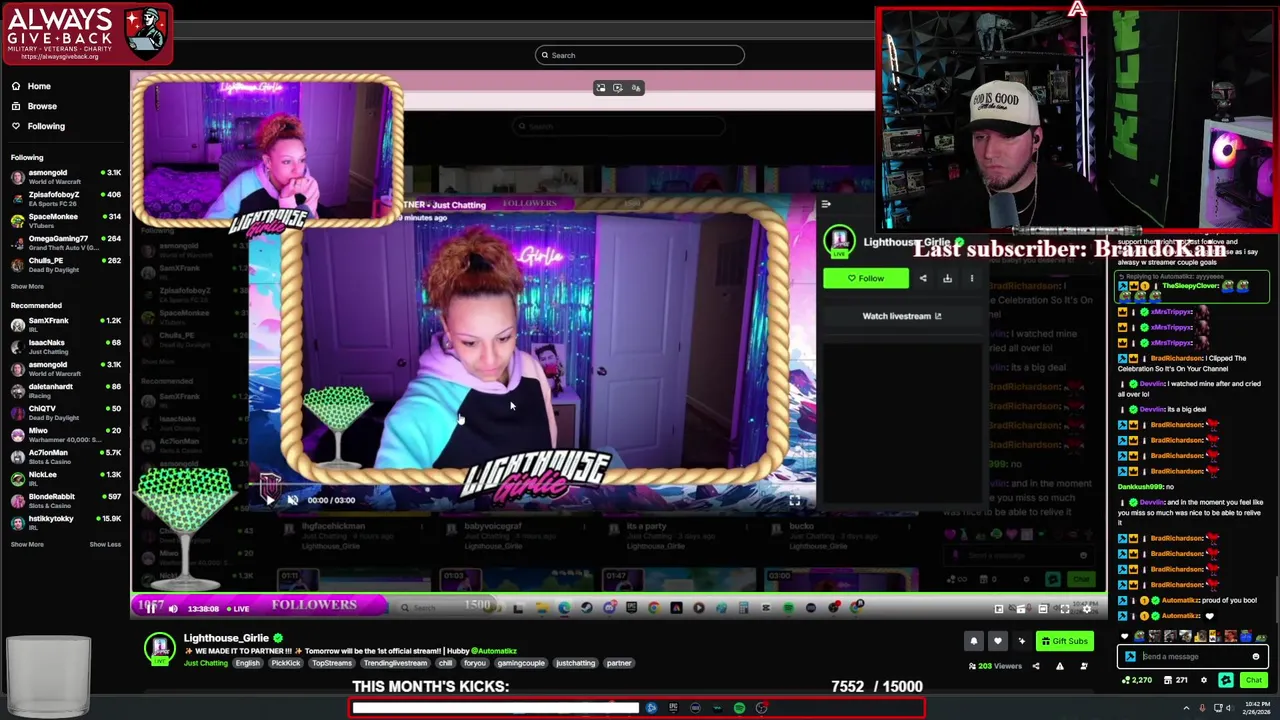
Task: Open SpaceMonkee VTubers channel
Action: tap(65, 221)
